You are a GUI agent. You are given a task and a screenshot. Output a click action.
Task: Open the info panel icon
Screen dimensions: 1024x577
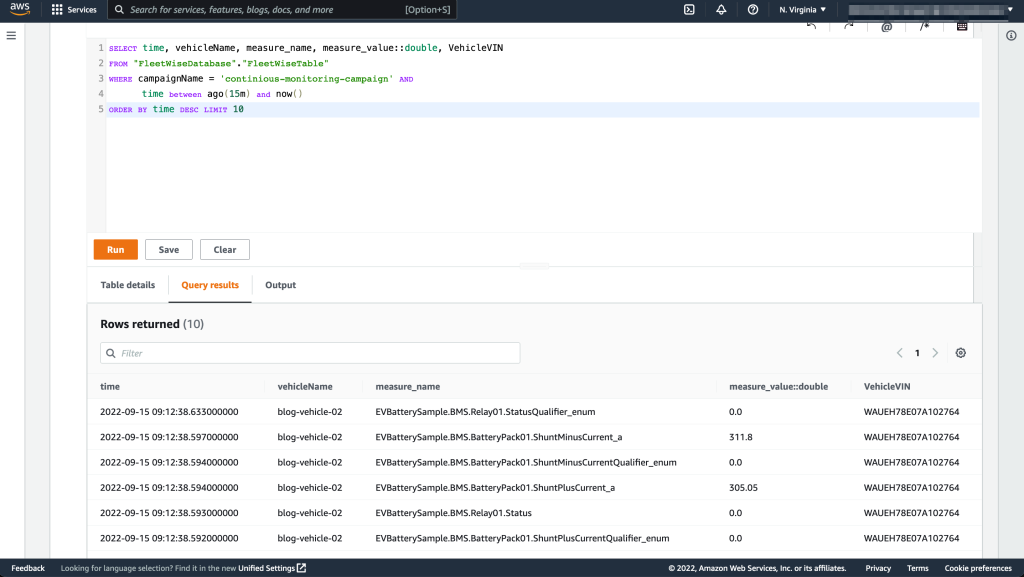point(1009,35)
